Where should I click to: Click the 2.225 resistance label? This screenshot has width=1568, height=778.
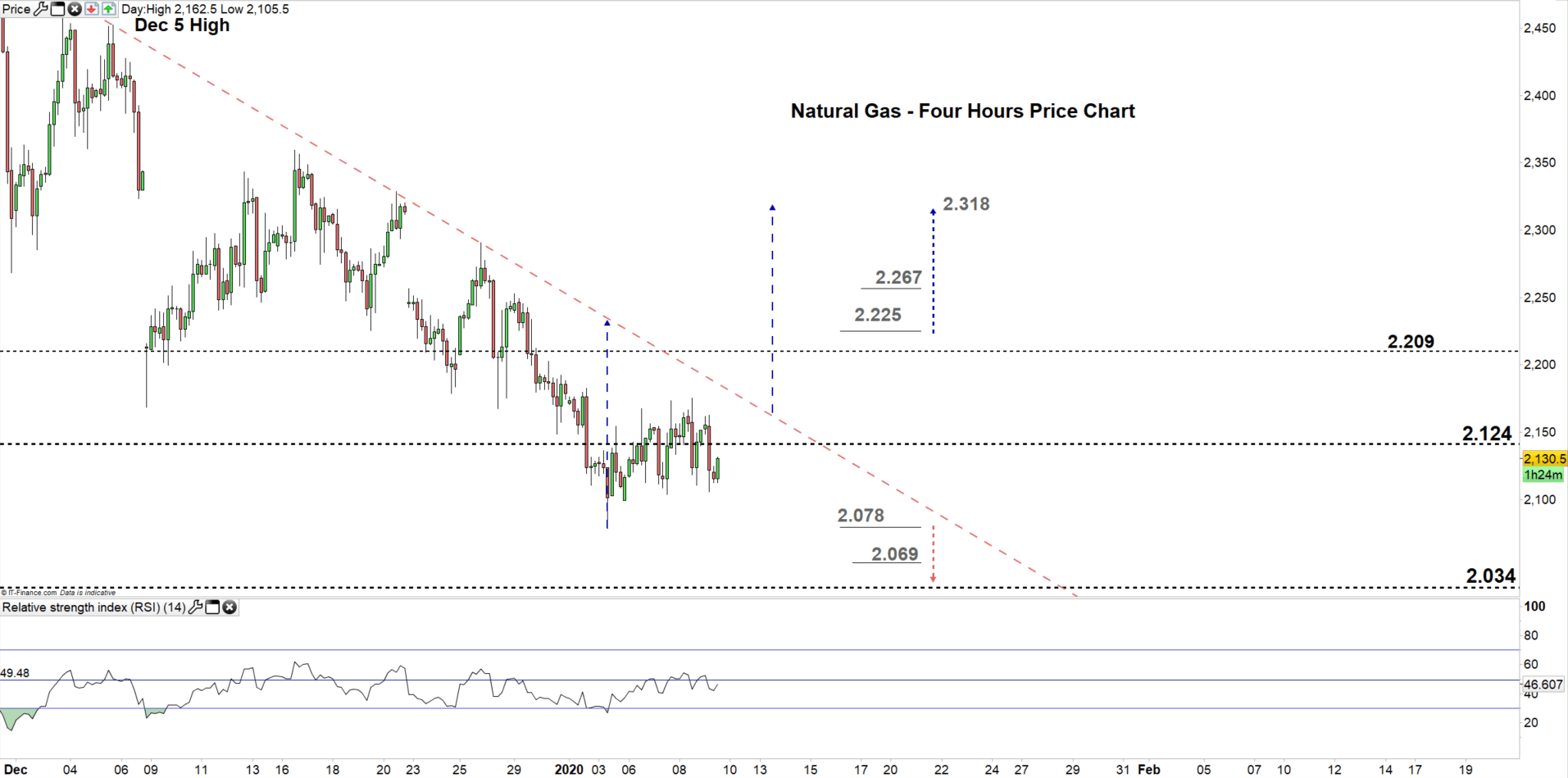click(878, 314)
